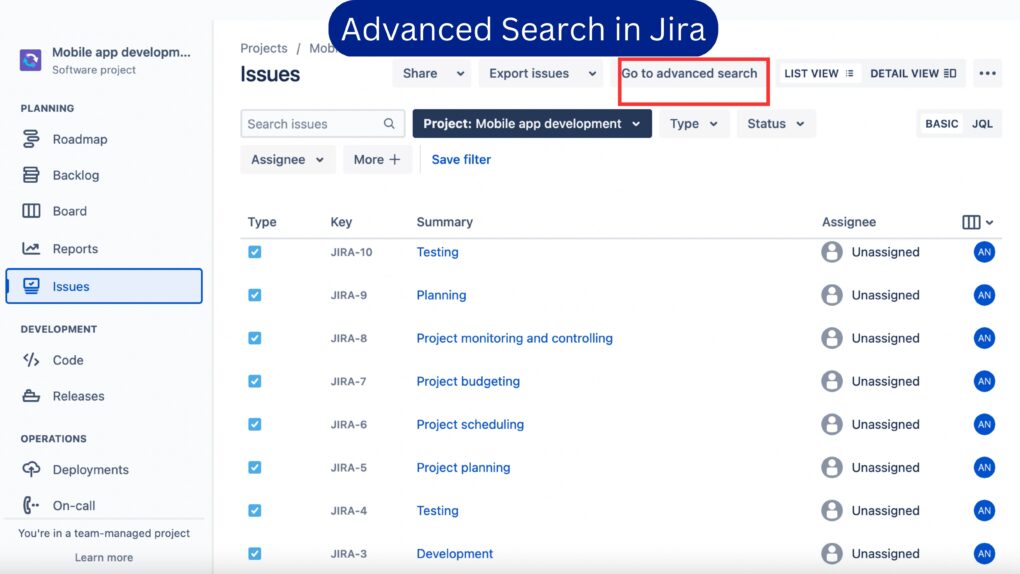Click the Unassigned avatar icon for JIRA-4
1020x574 pixels.
[831, 510]
